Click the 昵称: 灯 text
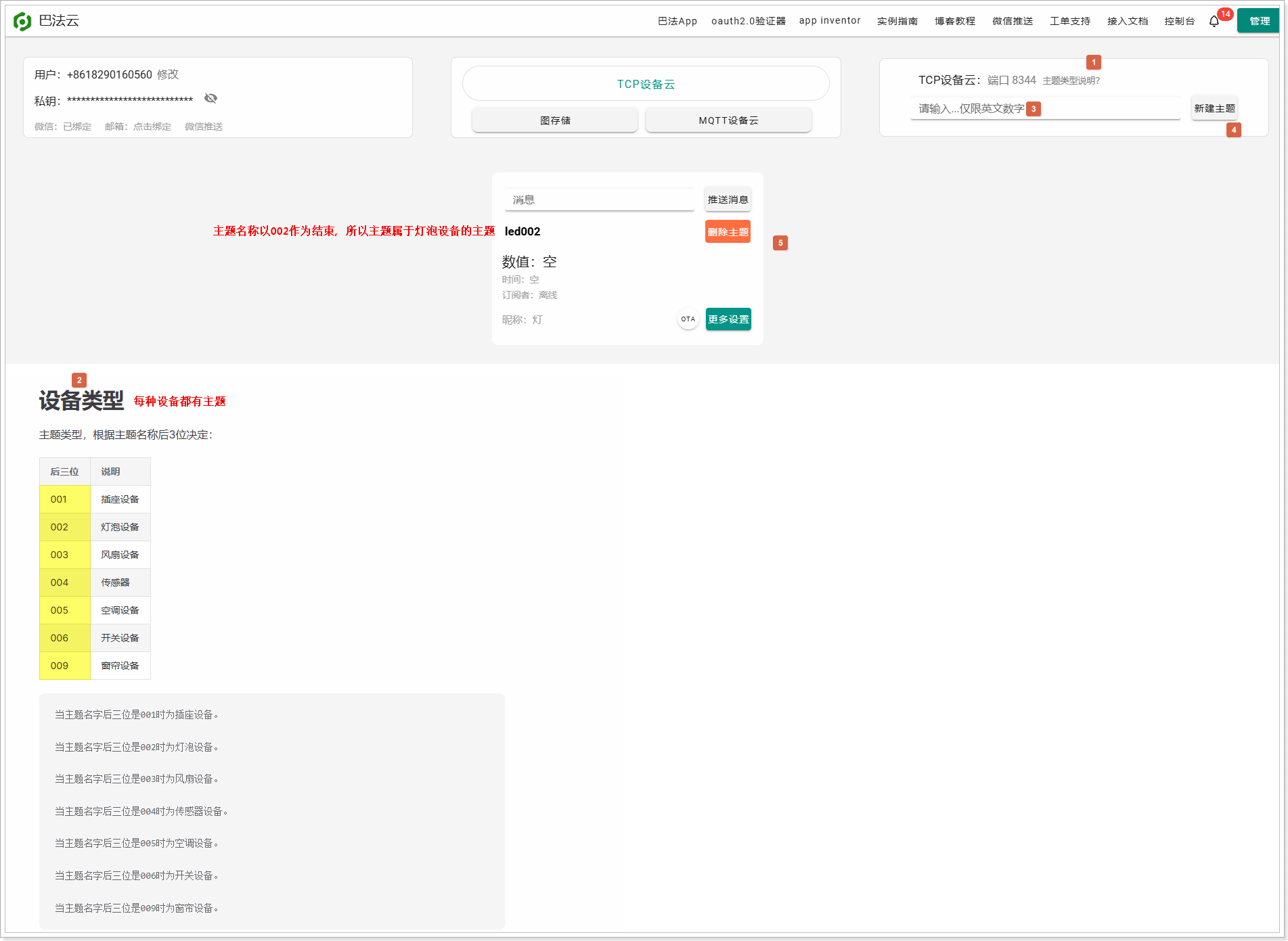 coord(522,320)
